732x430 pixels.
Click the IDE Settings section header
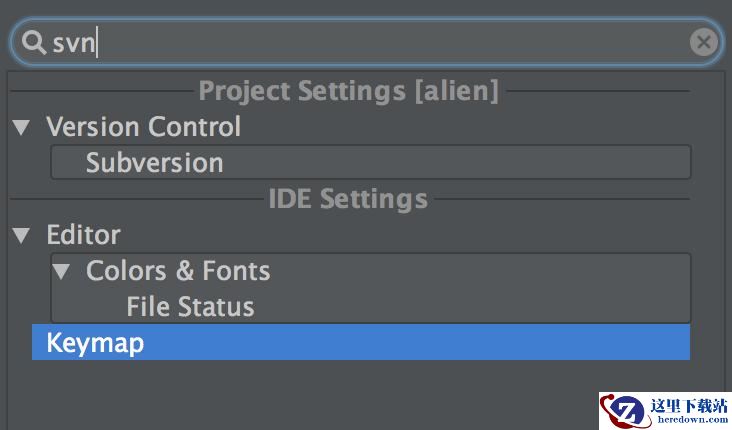click(348, 199)
